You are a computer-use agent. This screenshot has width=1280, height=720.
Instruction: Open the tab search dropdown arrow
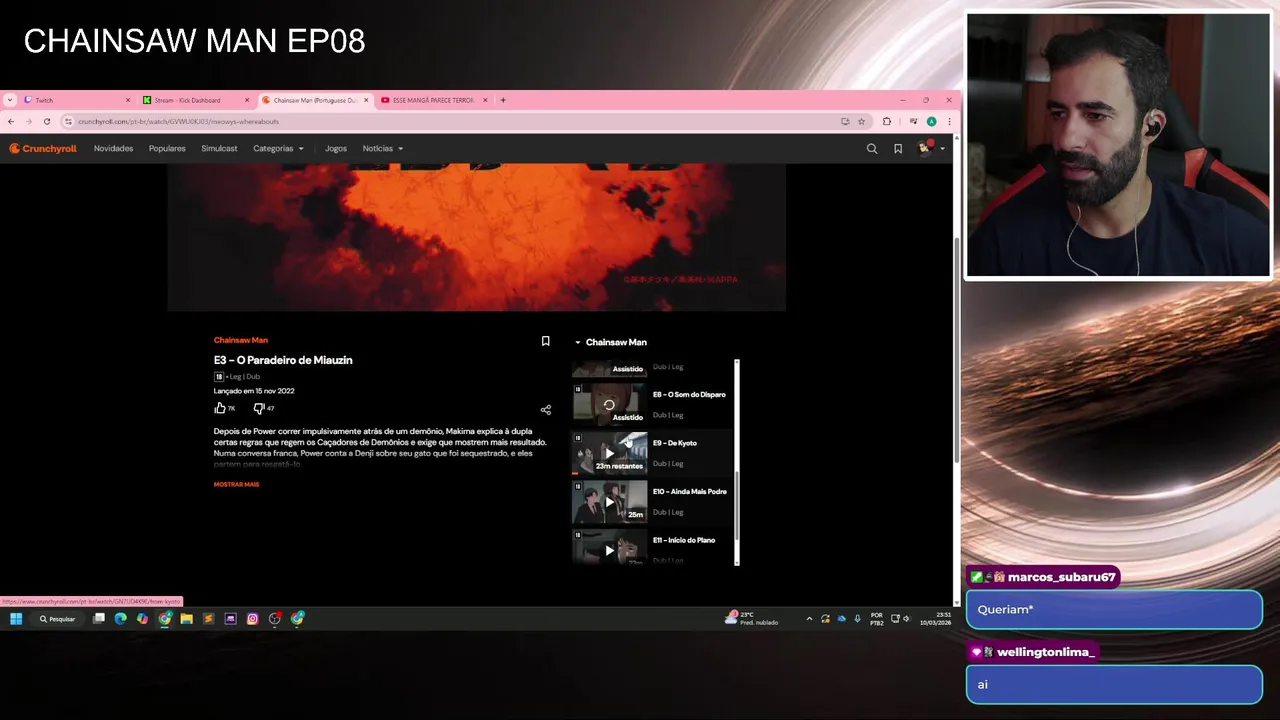tap(10, 100)
